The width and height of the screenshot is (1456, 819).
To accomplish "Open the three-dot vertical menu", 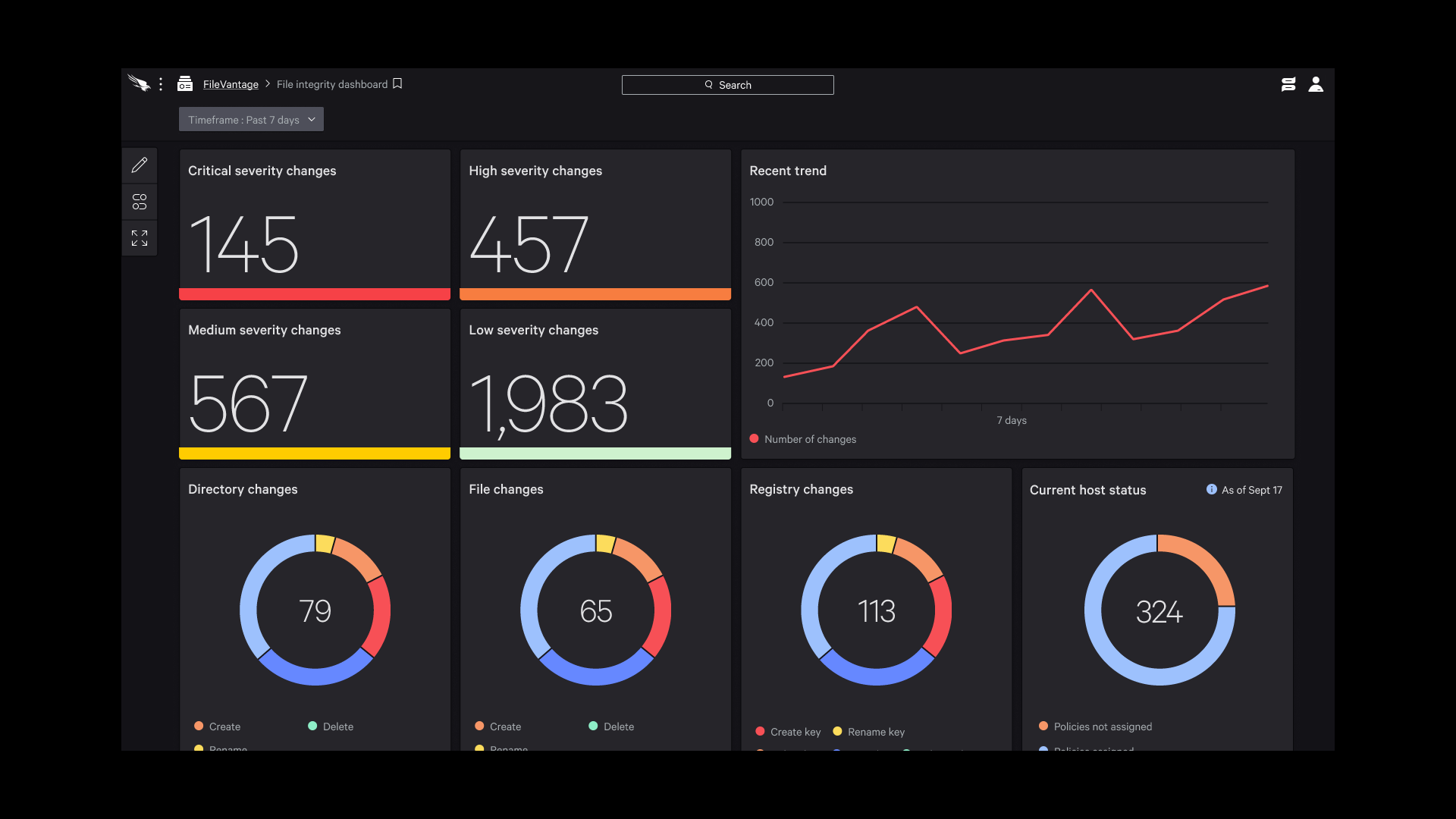I will 161,84.
